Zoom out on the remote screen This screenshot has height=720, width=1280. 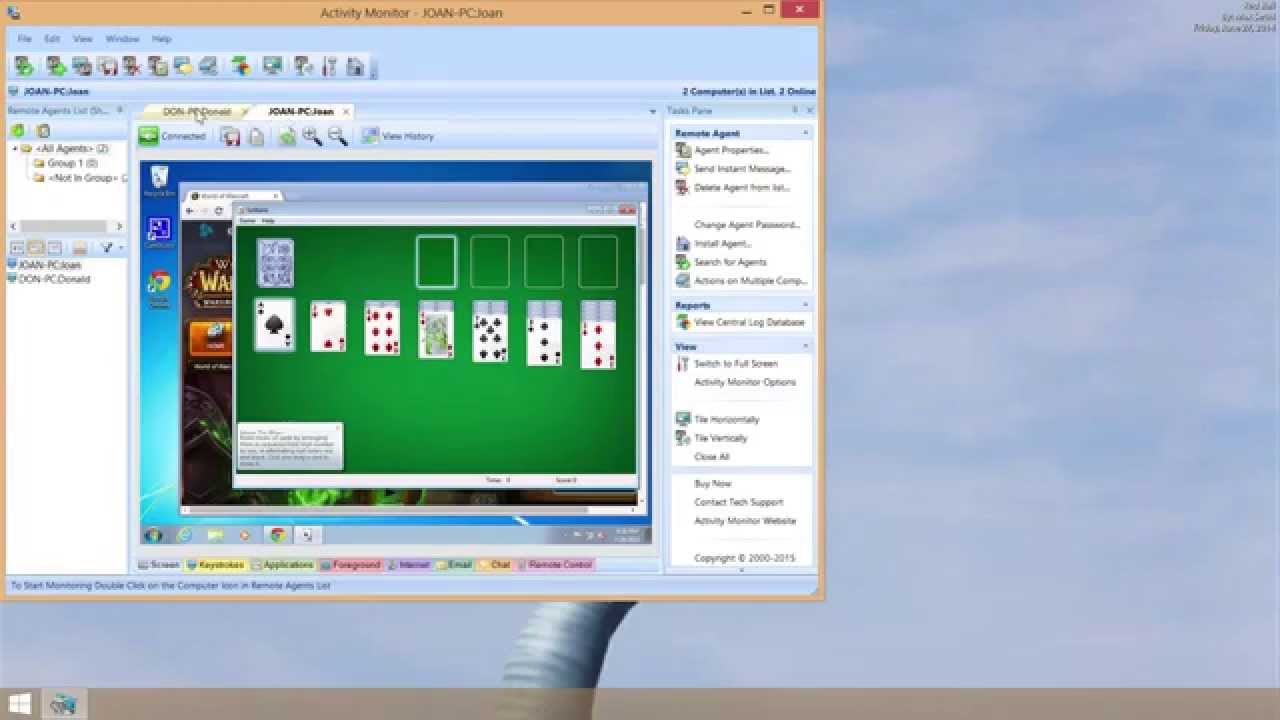pyautogui.click(x=337, y=136)
